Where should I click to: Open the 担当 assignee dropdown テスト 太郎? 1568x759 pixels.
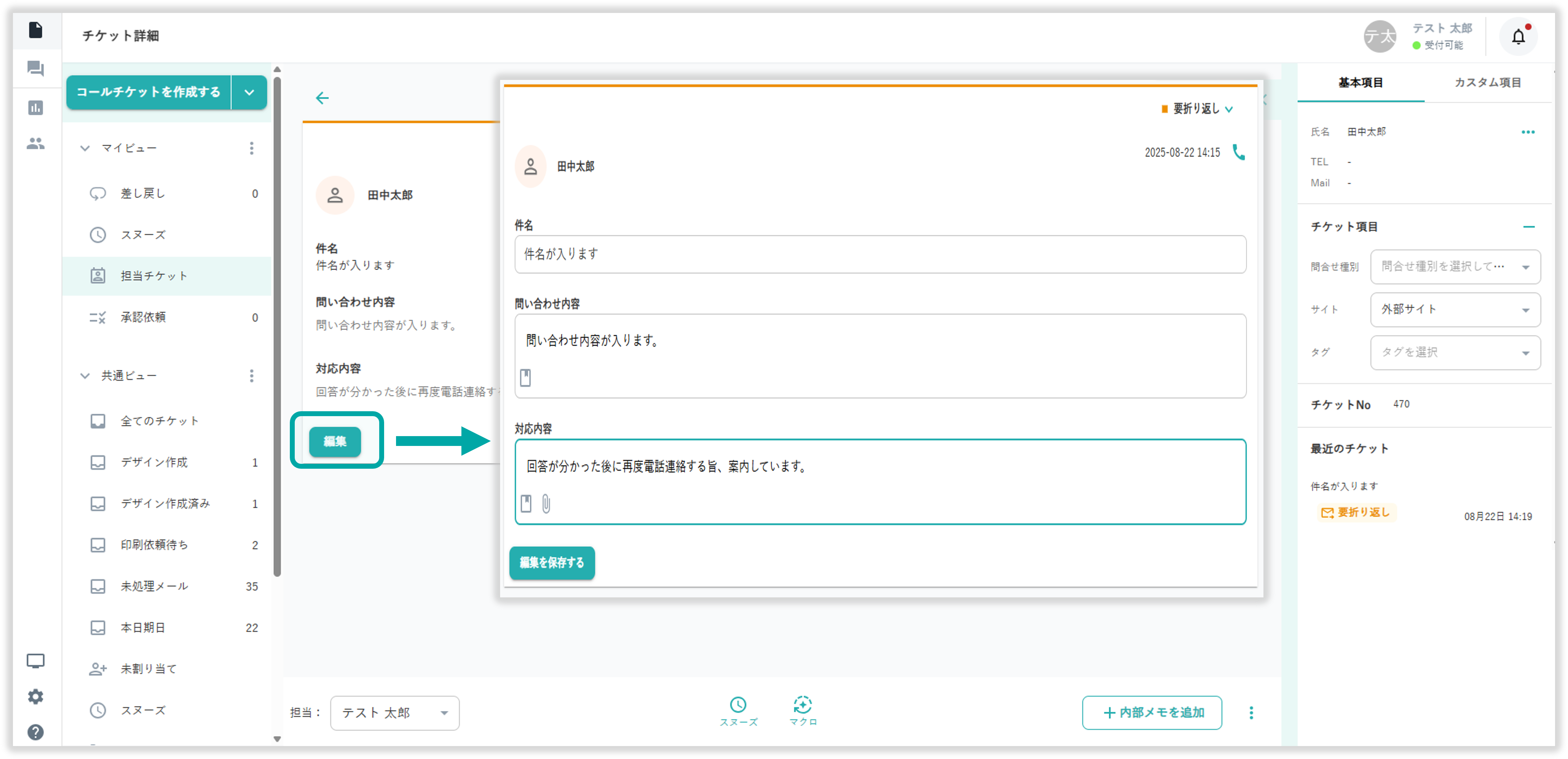point(394,713)
